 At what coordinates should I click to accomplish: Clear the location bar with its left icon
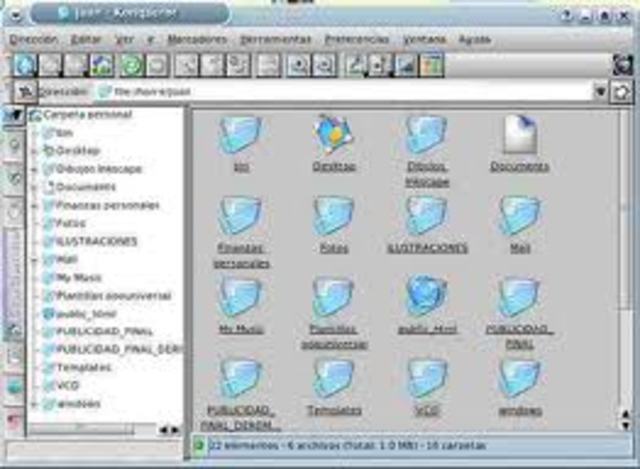click(x=26, y=91)
